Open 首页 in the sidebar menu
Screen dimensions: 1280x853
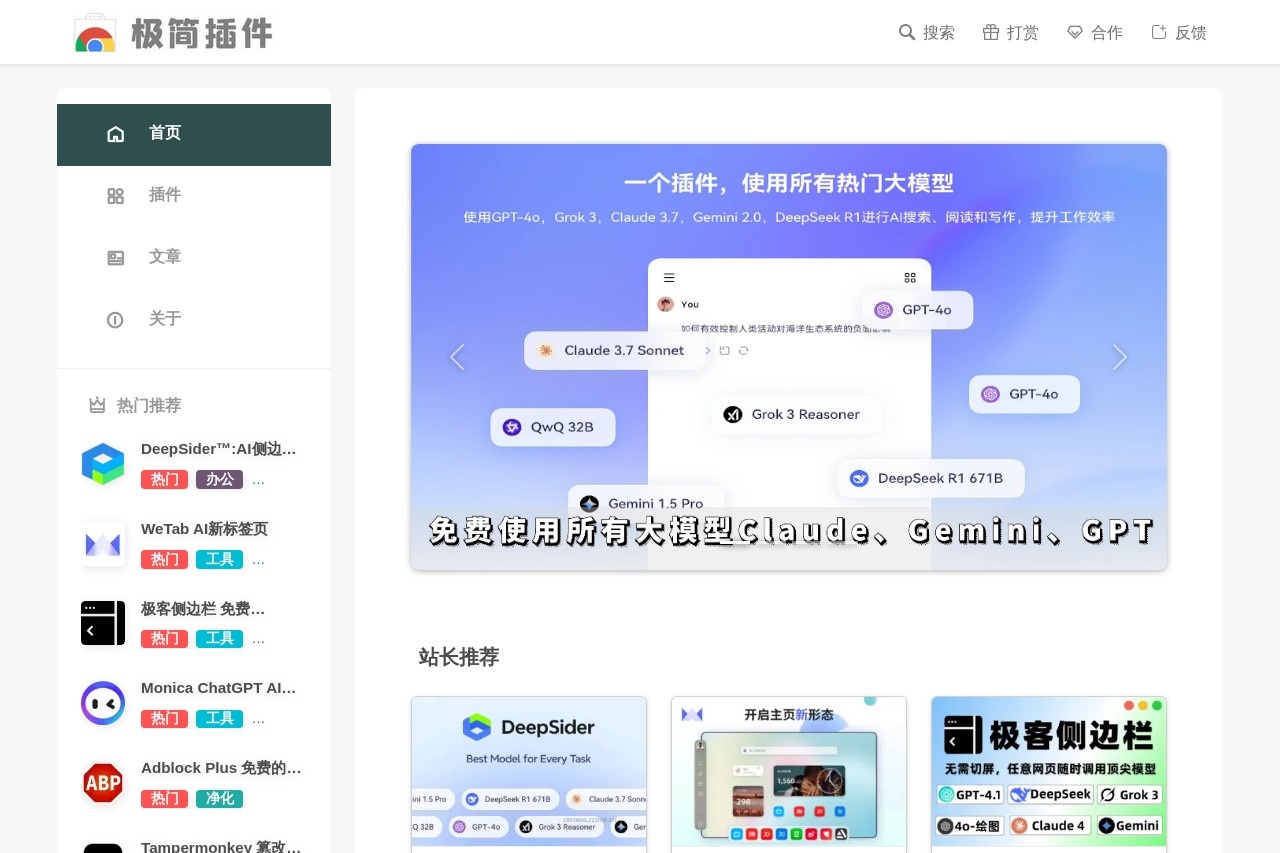pos(194,135)
